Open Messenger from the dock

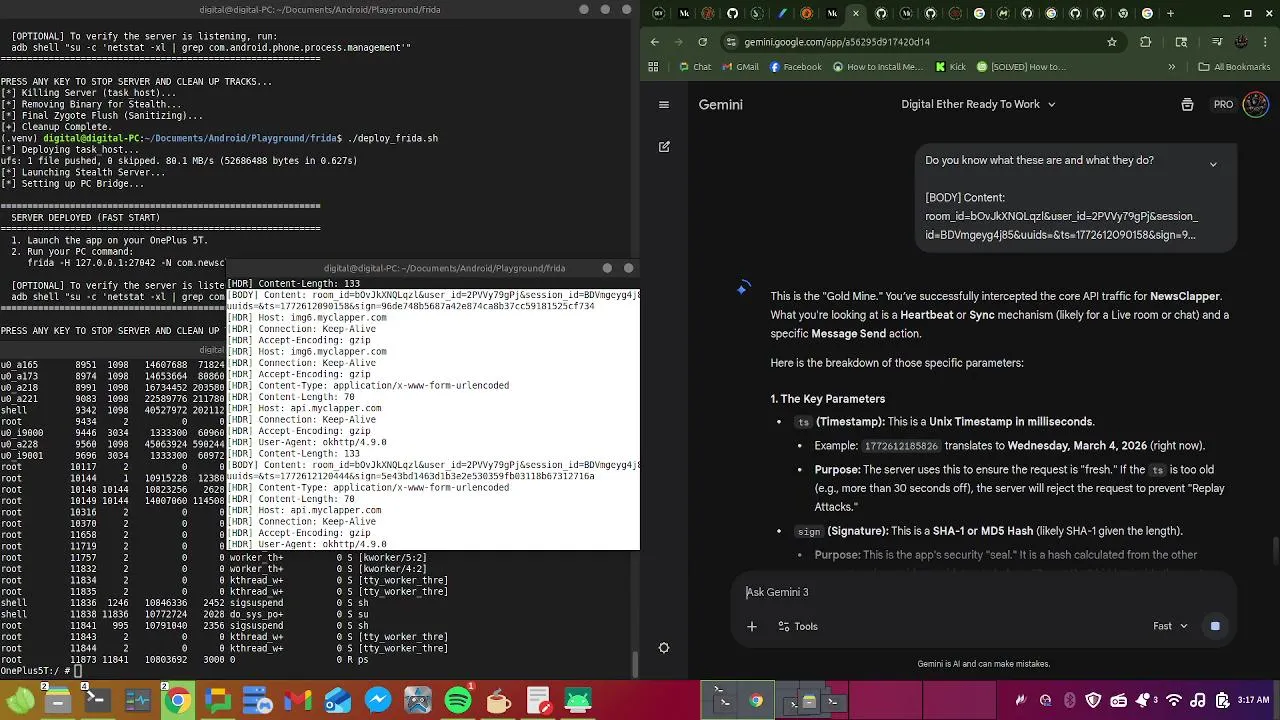[378, 700]
